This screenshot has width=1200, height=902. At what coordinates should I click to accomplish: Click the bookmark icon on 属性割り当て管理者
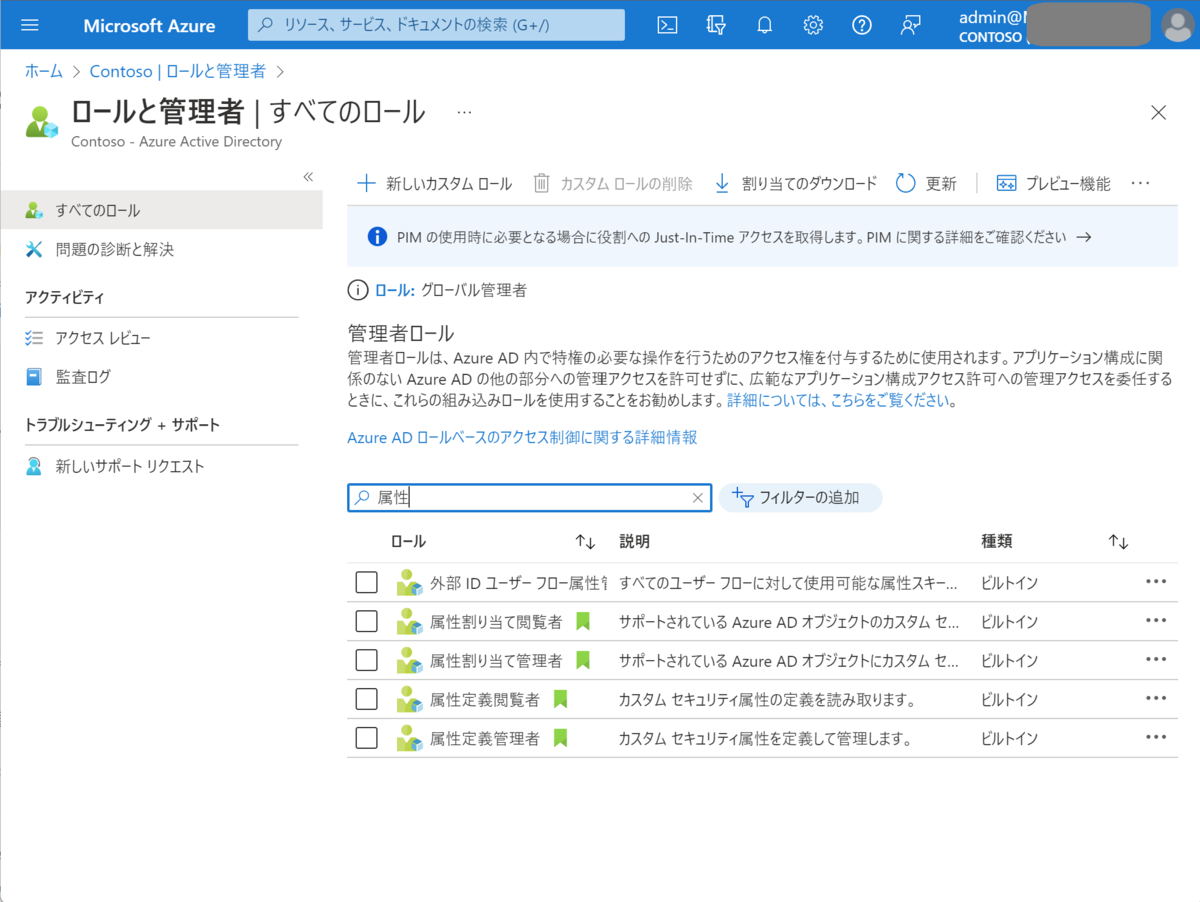pyautogui.click(x=583, y=660)
